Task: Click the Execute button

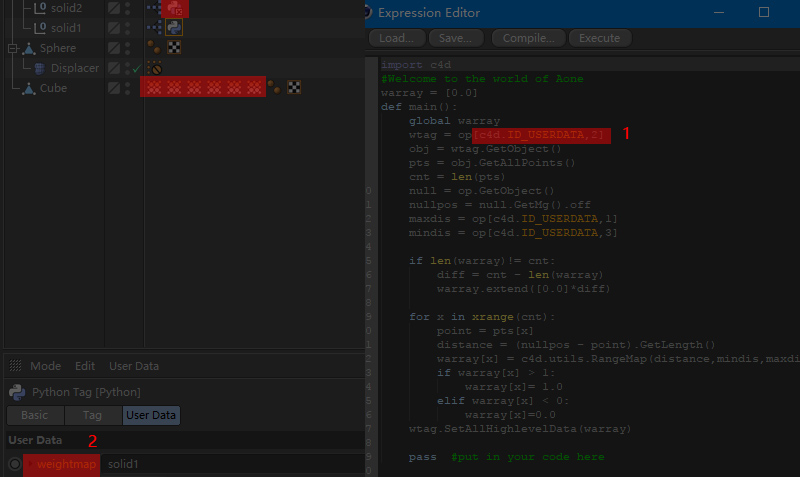Action: [x=599, y=38]
